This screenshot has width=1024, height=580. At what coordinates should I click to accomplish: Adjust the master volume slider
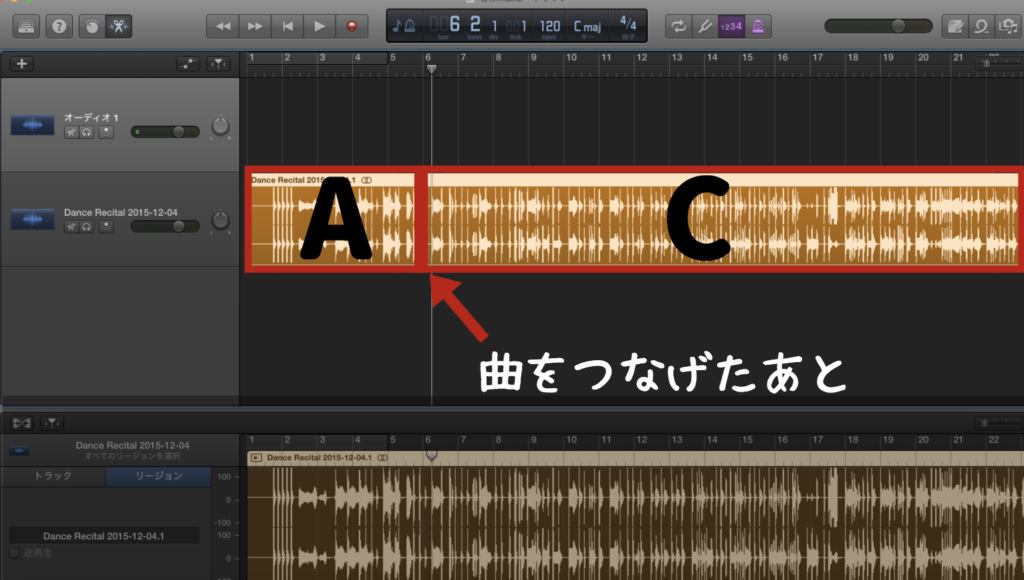tap(878, 26)
